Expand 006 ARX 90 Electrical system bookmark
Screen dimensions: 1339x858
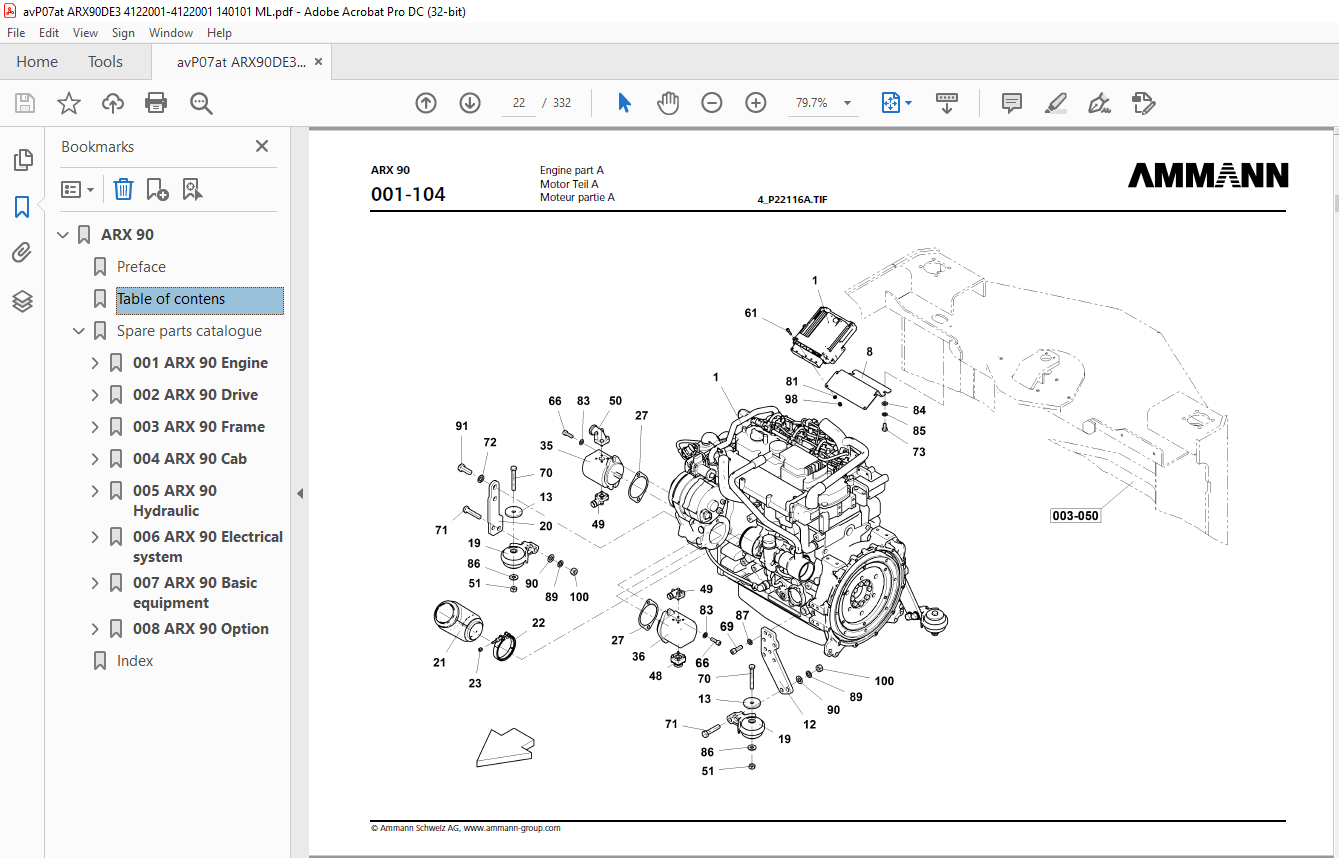tap(96, 537)
